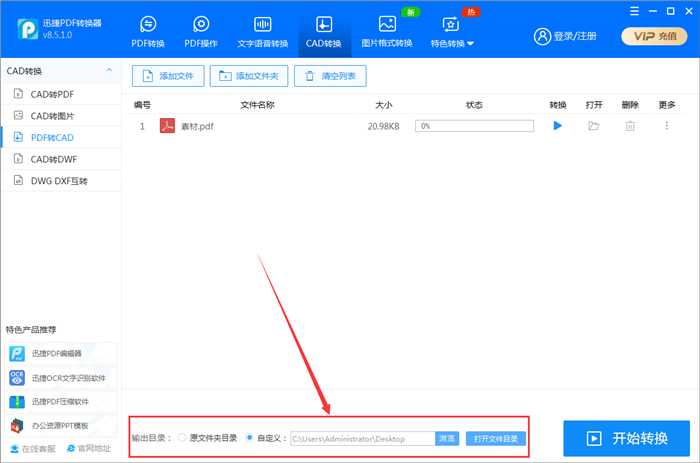
Task: Click 打开文件目录 button
Action: 496,438
